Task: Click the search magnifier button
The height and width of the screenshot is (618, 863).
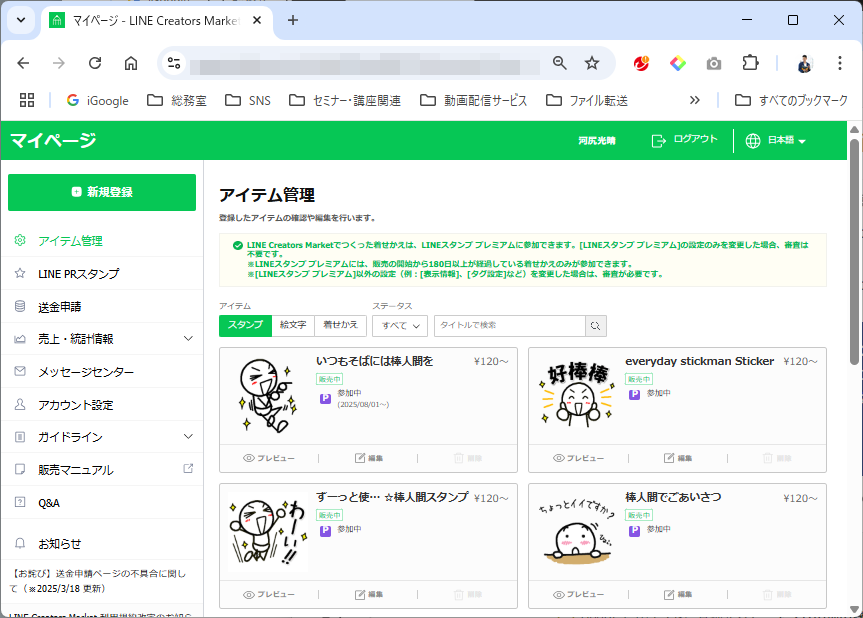Action: click(x=596, y=326)
